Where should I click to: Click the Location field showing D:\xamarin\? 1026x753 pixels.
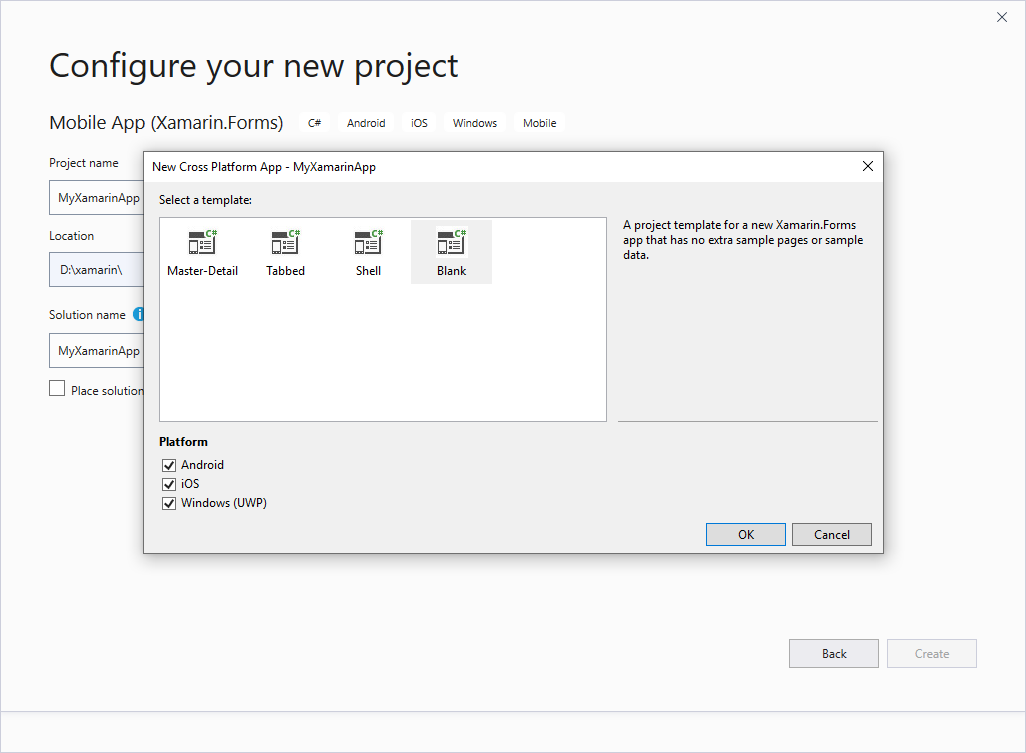96,270
